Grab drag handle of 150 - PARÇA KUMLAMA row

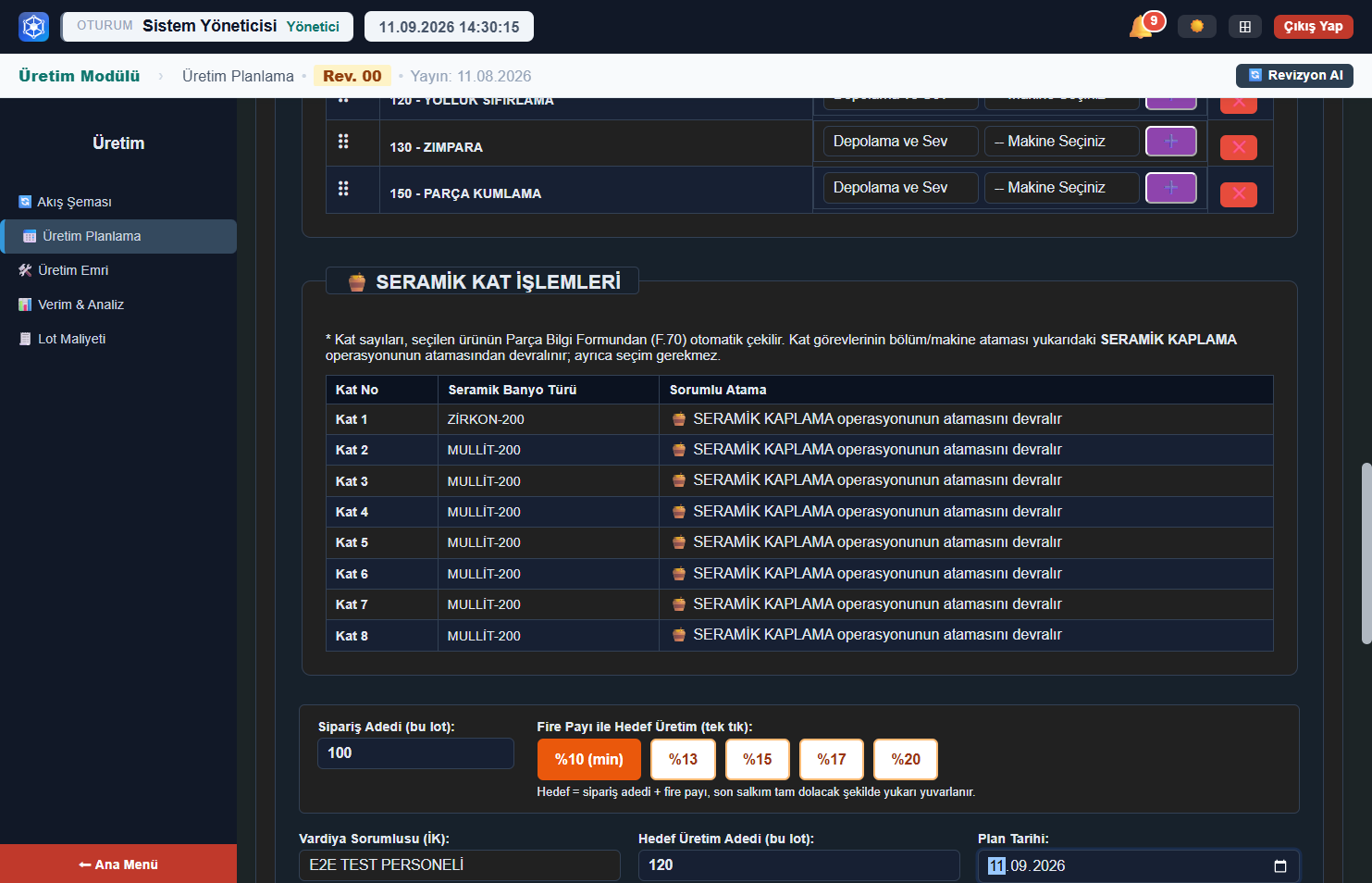[343, 189]
